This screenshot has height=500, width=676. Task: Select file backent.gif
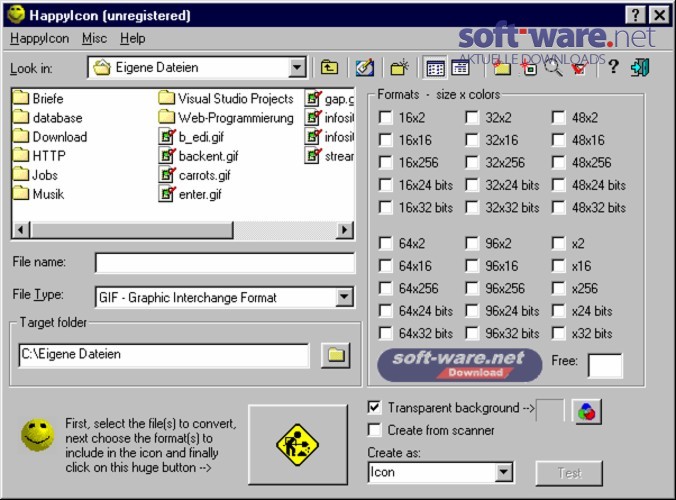pyautogui.click(x=199, y=156)
